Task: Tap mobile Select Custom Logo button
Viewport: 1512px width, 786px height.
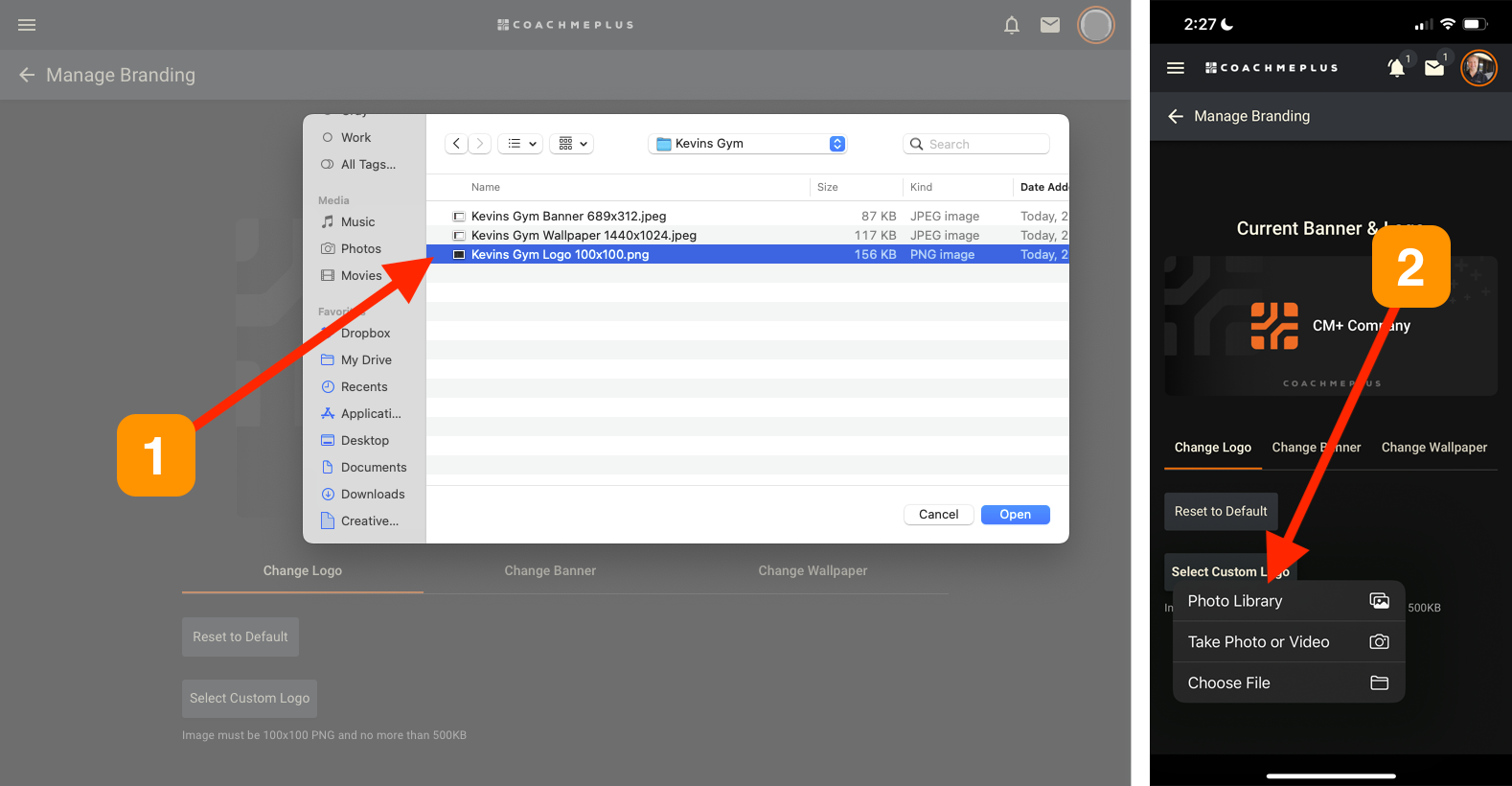Action: tap(1230, 571)
